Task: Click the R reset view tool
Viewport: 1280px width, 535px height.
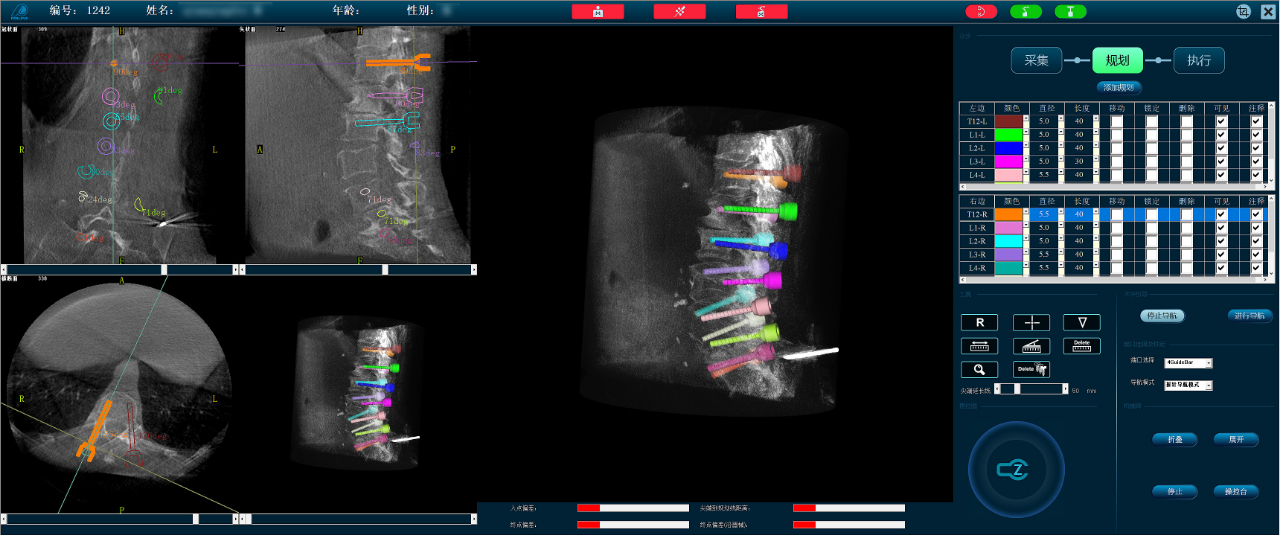Action: pos(979,322)
